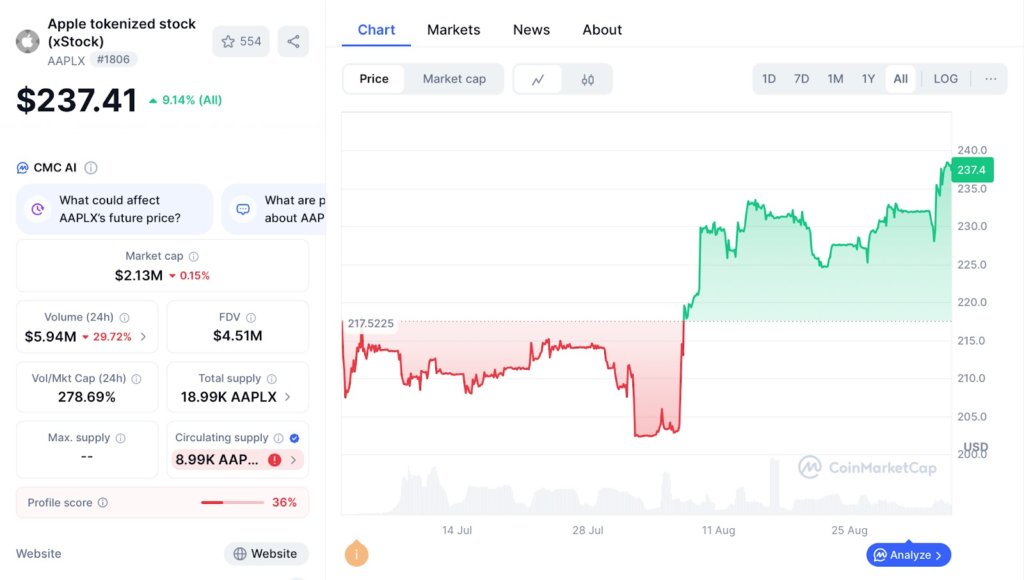Toggle chart to Price view
Screen dimensions: 1024x580
tap(374, 79)
